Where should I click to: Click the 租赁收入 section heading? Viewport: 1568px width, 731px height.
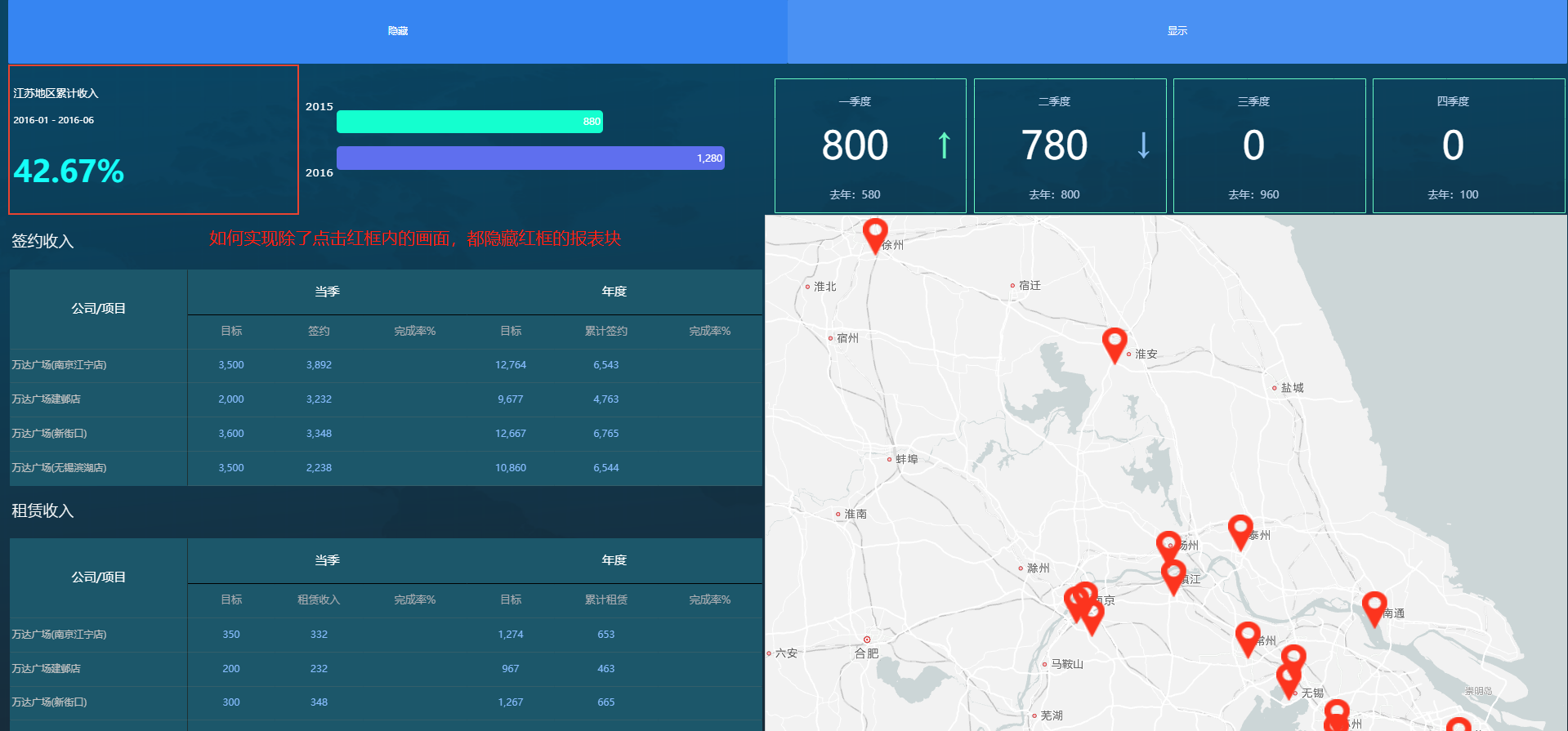tap(42, 510)
